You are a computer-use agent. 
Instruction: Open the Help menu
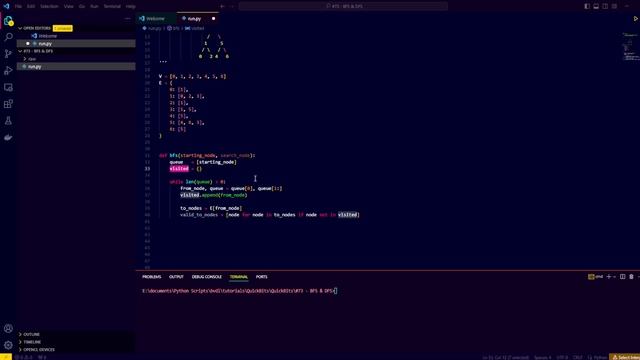pyautogui.click(x=131, y=7)
